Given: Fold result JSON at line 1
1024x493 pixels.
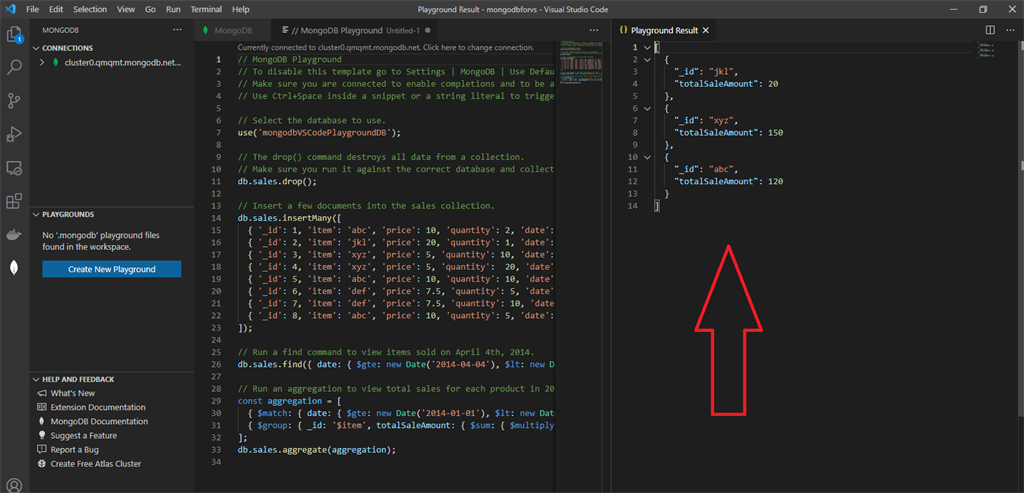Looking at the screenshot, I should click(647, 48).
